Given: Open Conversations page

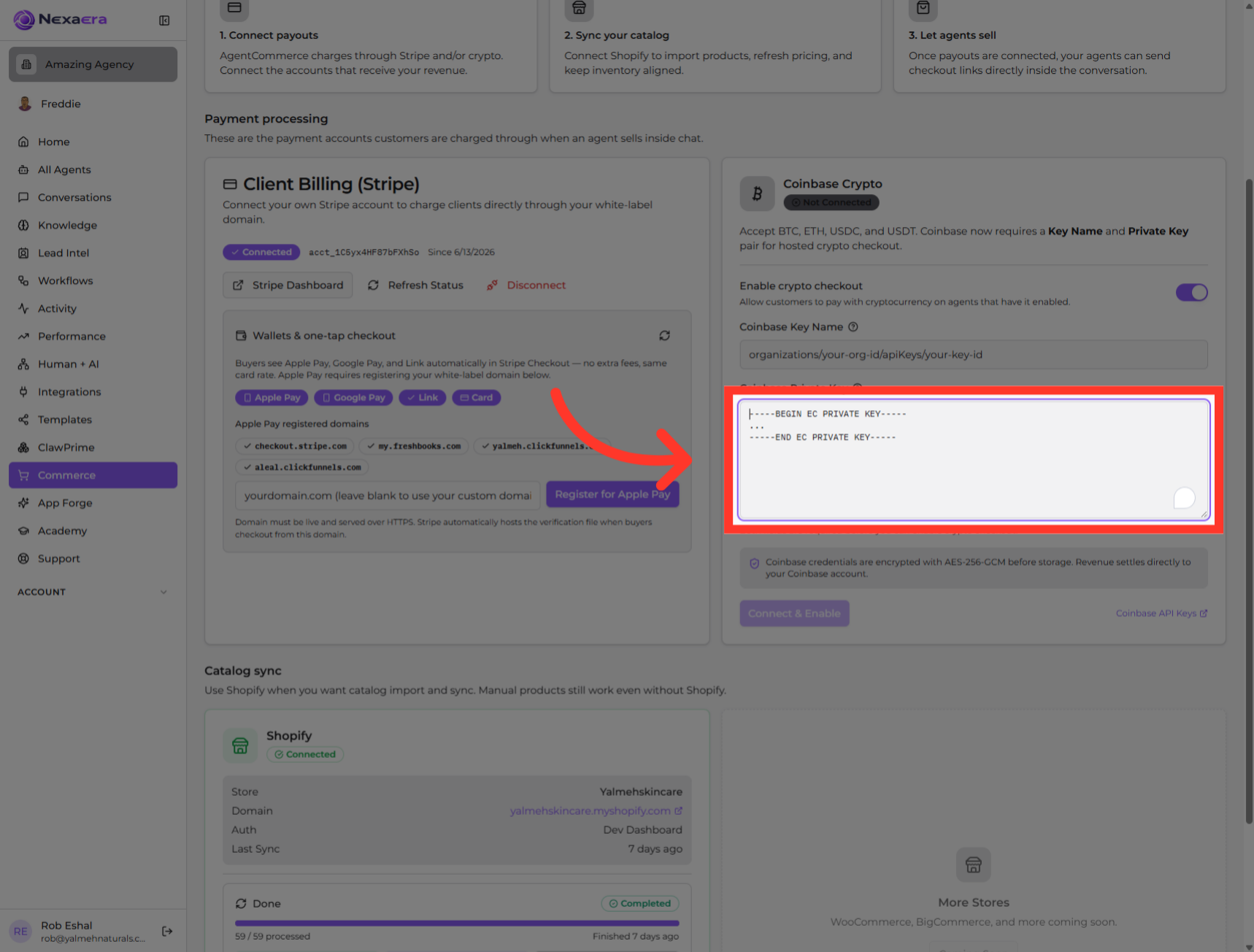Looking at the screenshot, I should (93, 197).
